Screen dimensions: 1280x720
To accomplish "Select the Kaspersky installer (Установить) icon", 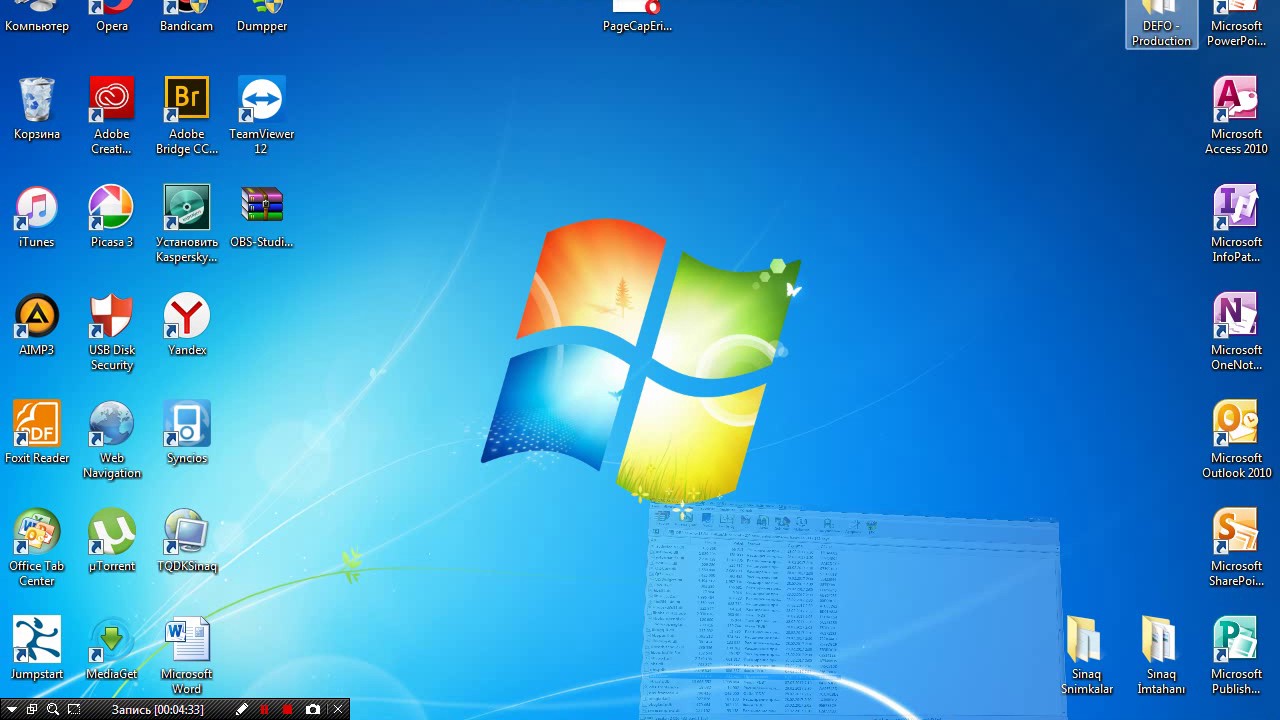I will (x=187, y=224).
